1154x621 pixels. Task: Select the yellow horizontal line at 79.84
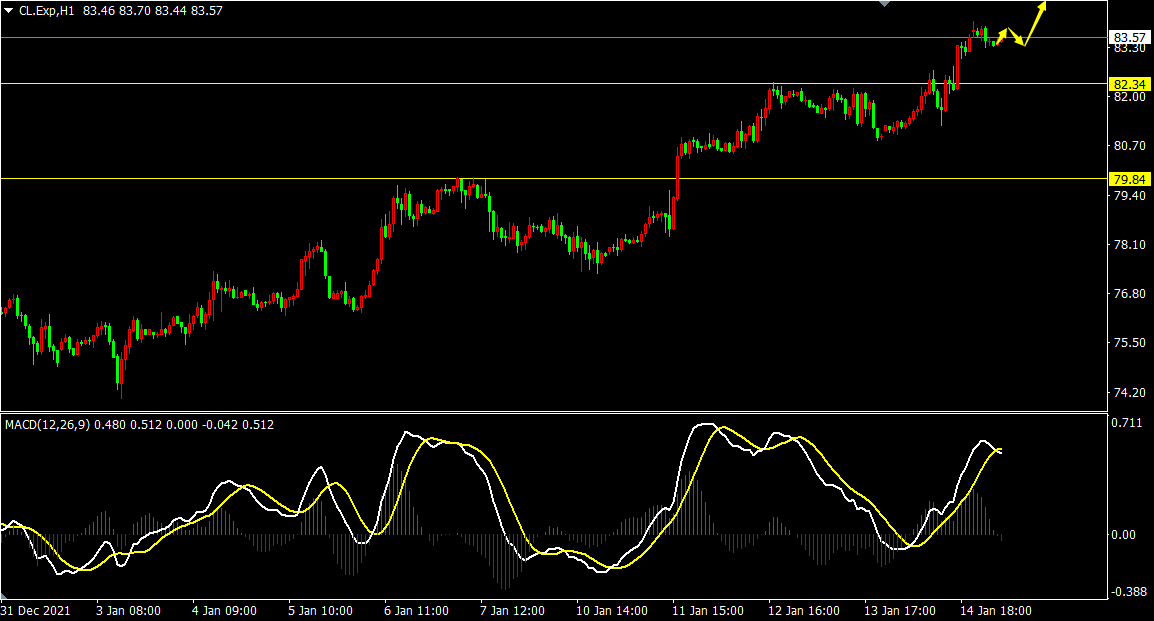tap(553, 178)
